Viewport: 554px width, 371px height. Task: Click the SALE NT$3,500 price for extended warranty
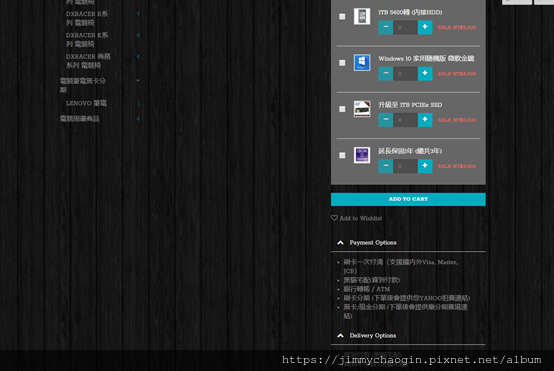click(x=457, y=166)
